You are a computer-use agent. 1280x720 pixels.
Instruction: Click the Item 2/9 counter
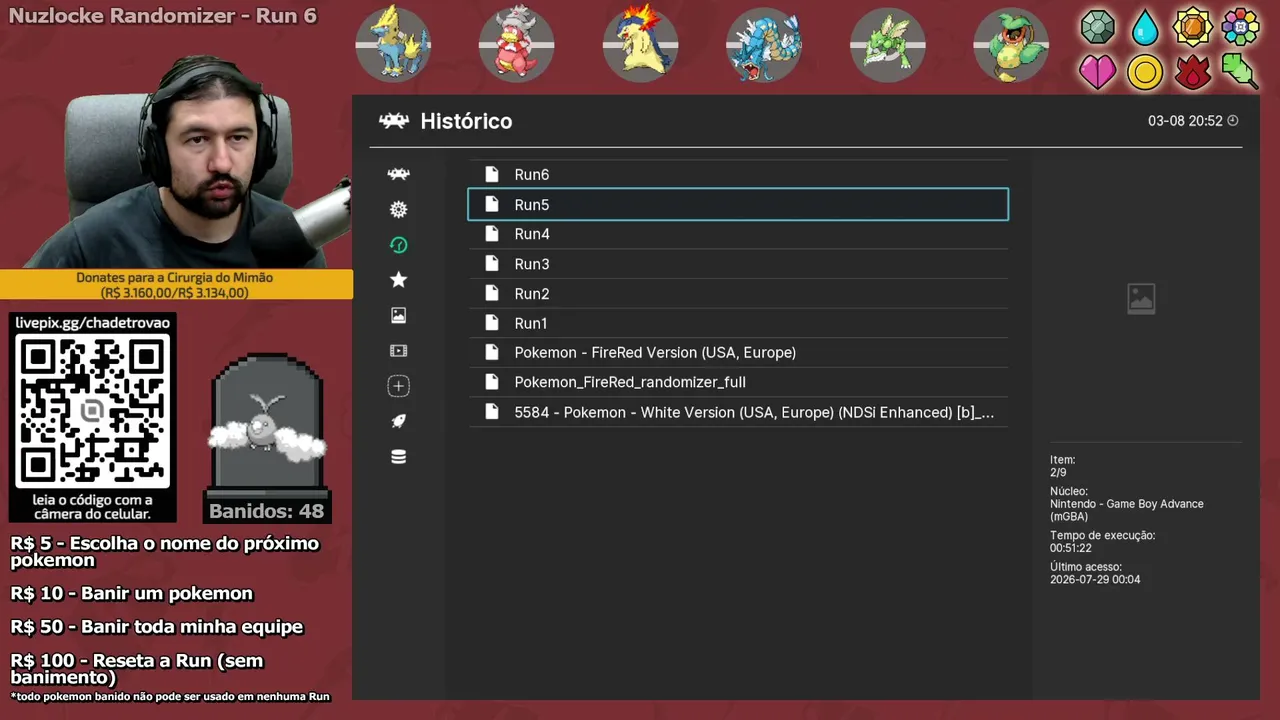click(1062, 466)
